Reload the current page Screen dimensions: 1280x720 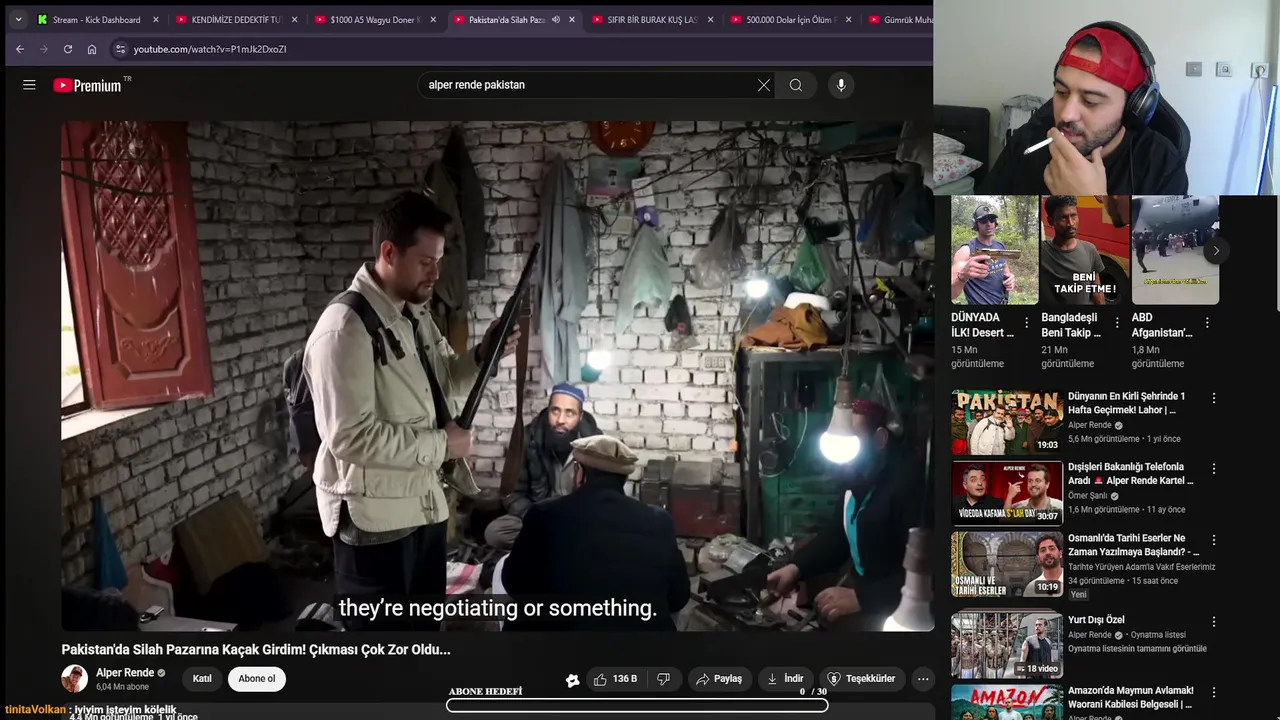[68, 49]
